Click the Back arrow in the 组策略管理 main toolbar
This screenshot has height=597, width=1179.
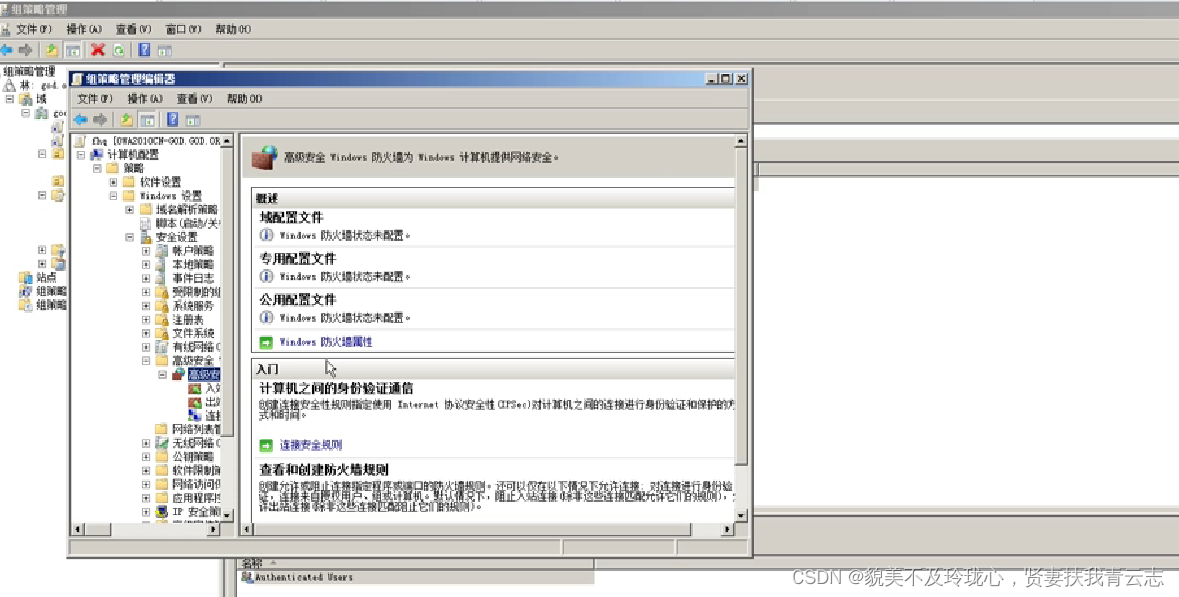[x=7, y=50]
